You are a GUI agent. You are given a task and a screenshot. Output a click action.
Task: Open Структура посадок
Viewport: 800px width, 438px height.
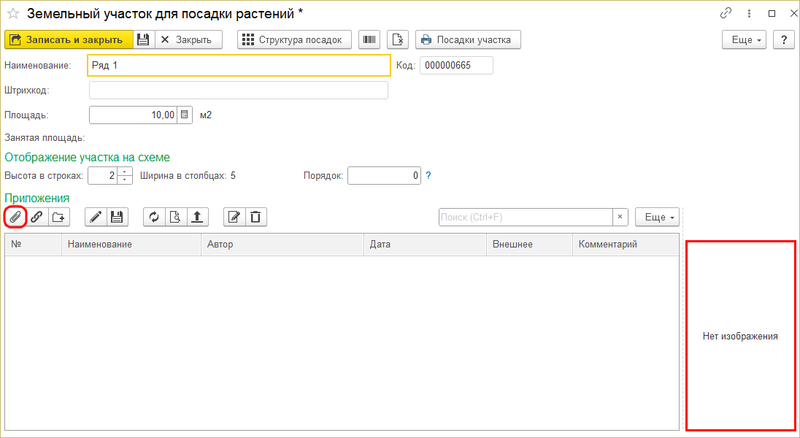click(294, 40)
